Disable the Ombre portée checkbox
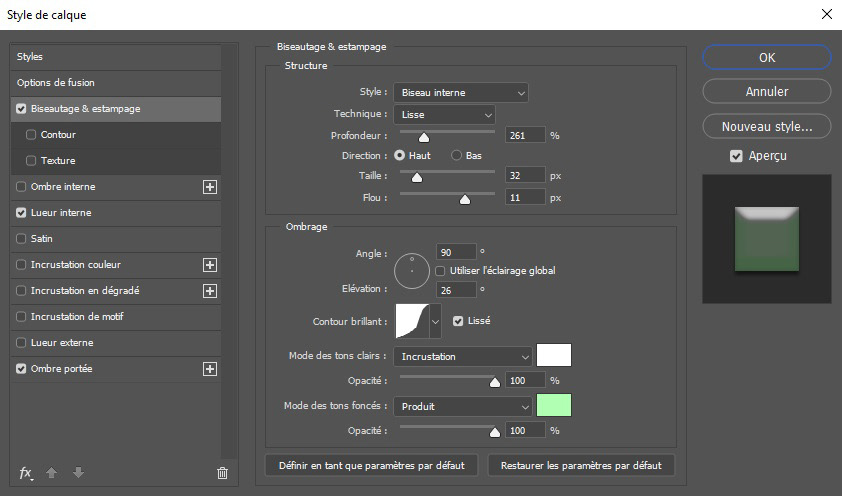 coord(21,369)
